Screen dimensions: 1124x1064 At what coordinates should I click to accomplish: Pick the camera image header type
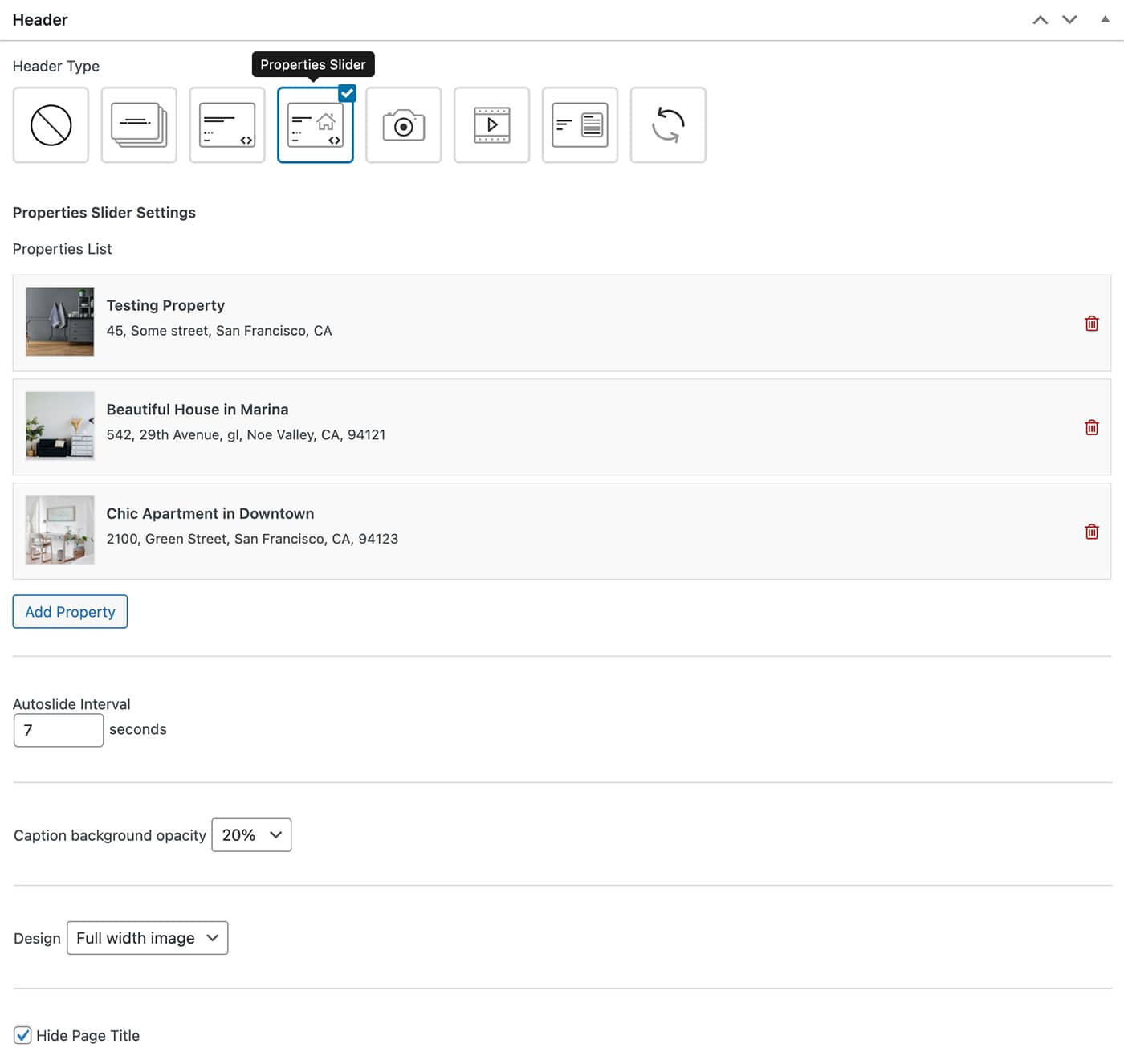click(x=403, y=125)
